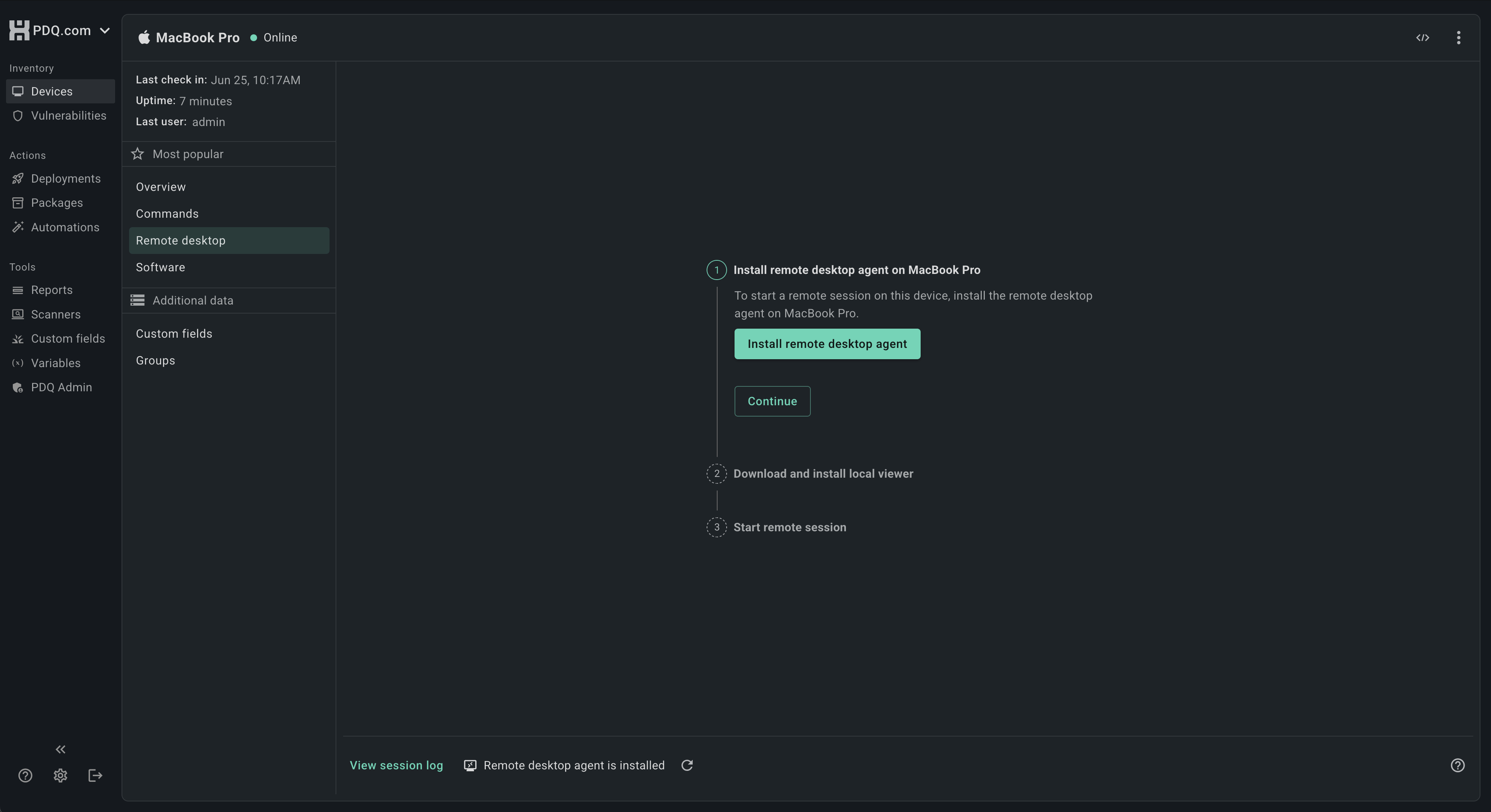Viewport: 1491px width, 812px height.
Task: Click the Most popular section header
Action: pyautogui.click(x=229, y=154)
